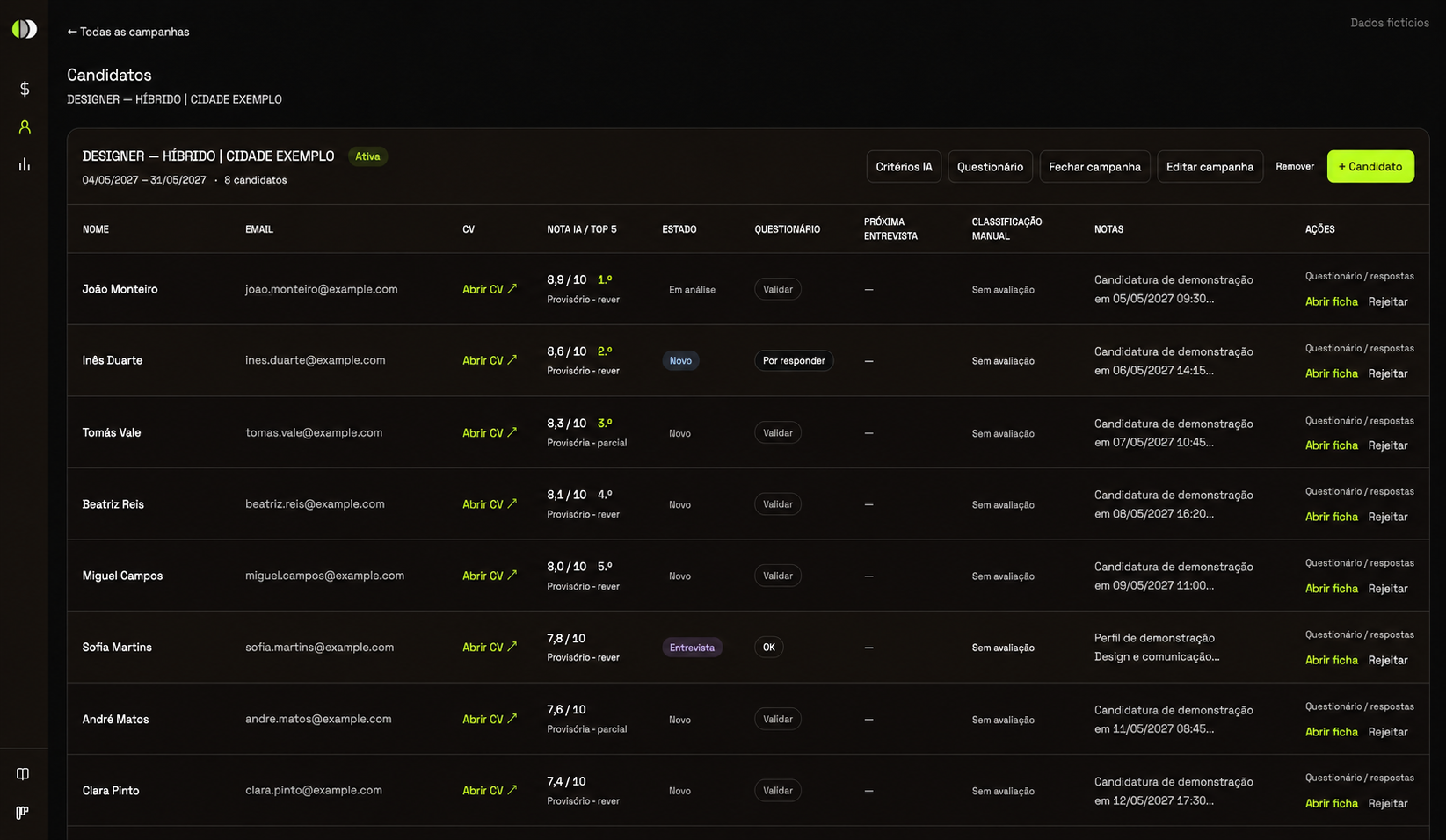Go back to Todas as campanhas

128,32
